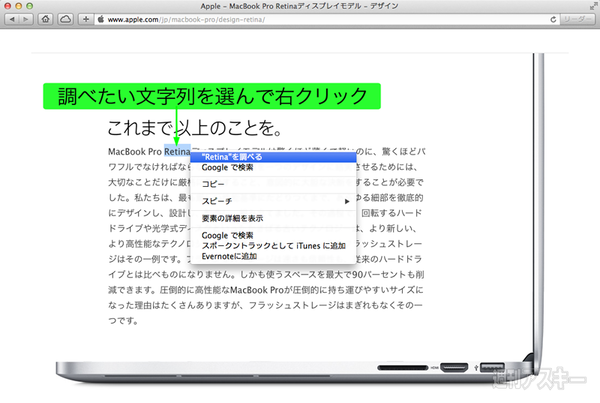Enter full screen with the top-right arrows icon

[x=593, y=6]
